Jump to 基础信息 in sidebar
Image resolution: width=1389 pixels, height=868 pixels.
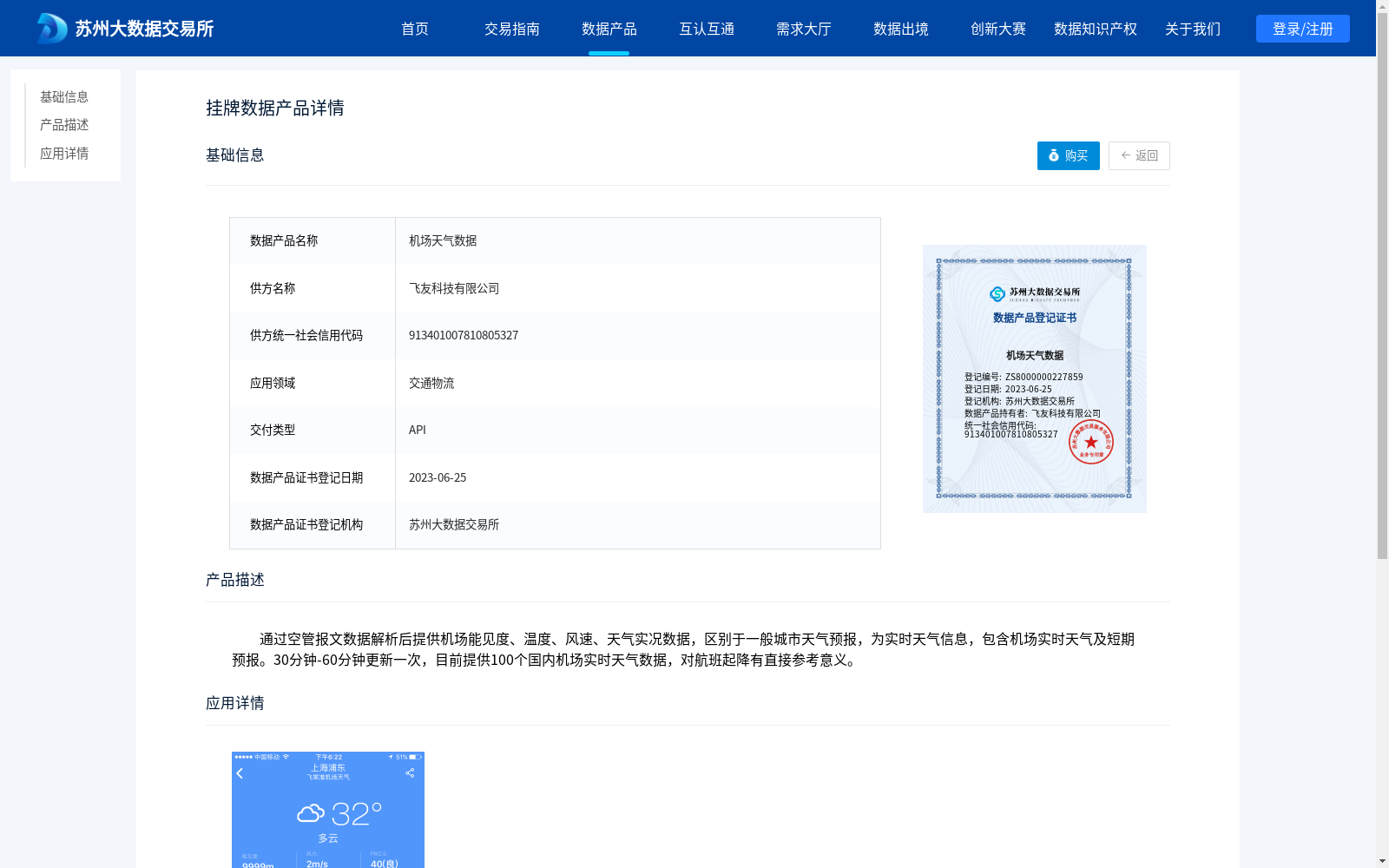tap(64, 96)
